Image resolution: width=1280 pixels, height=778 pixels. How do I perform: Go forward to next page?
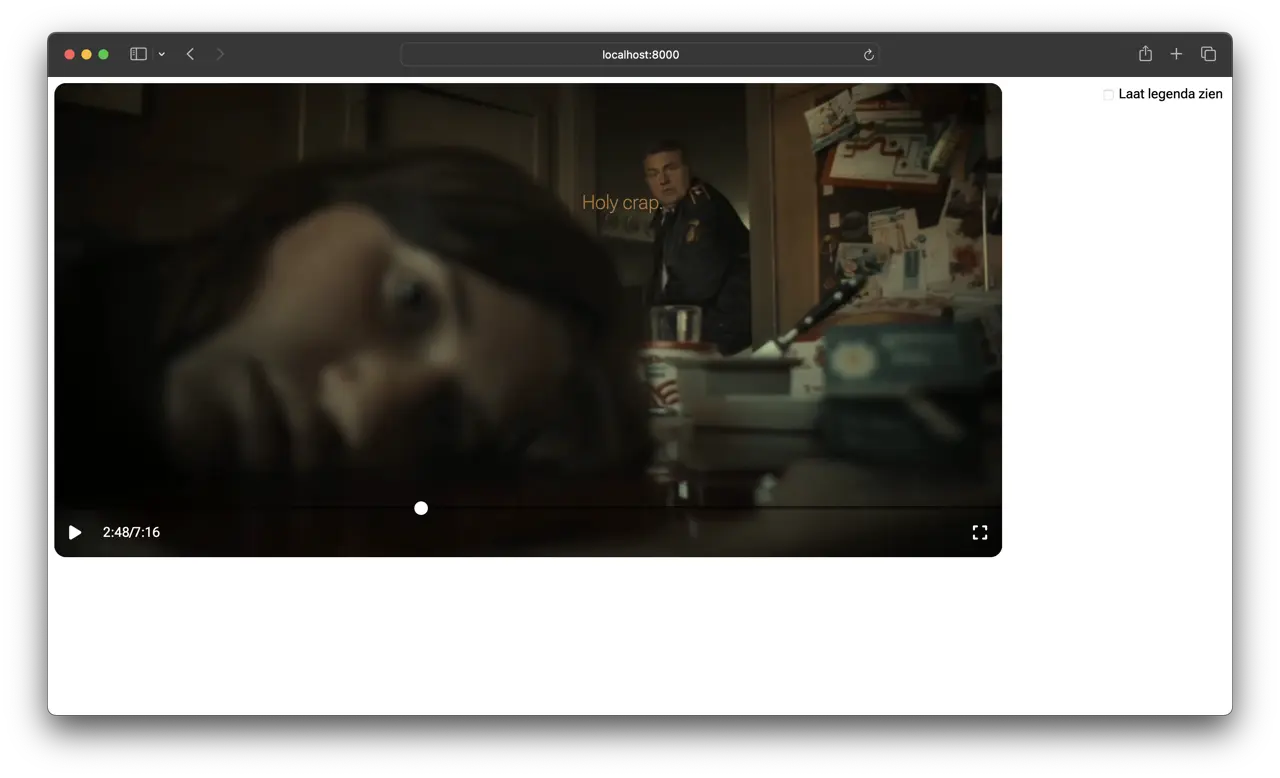pyautogui.click(x=220, y=54)
